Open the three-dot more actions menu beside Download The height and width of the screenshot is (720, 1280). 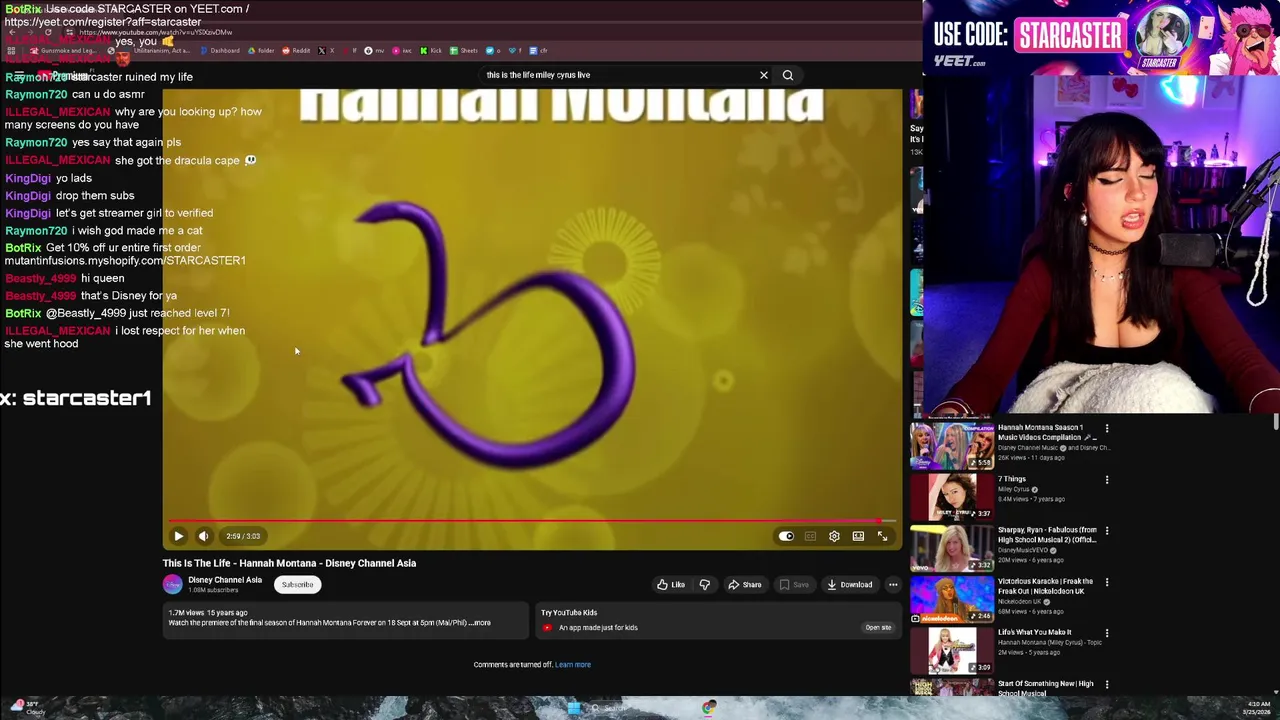pos(893,585)
